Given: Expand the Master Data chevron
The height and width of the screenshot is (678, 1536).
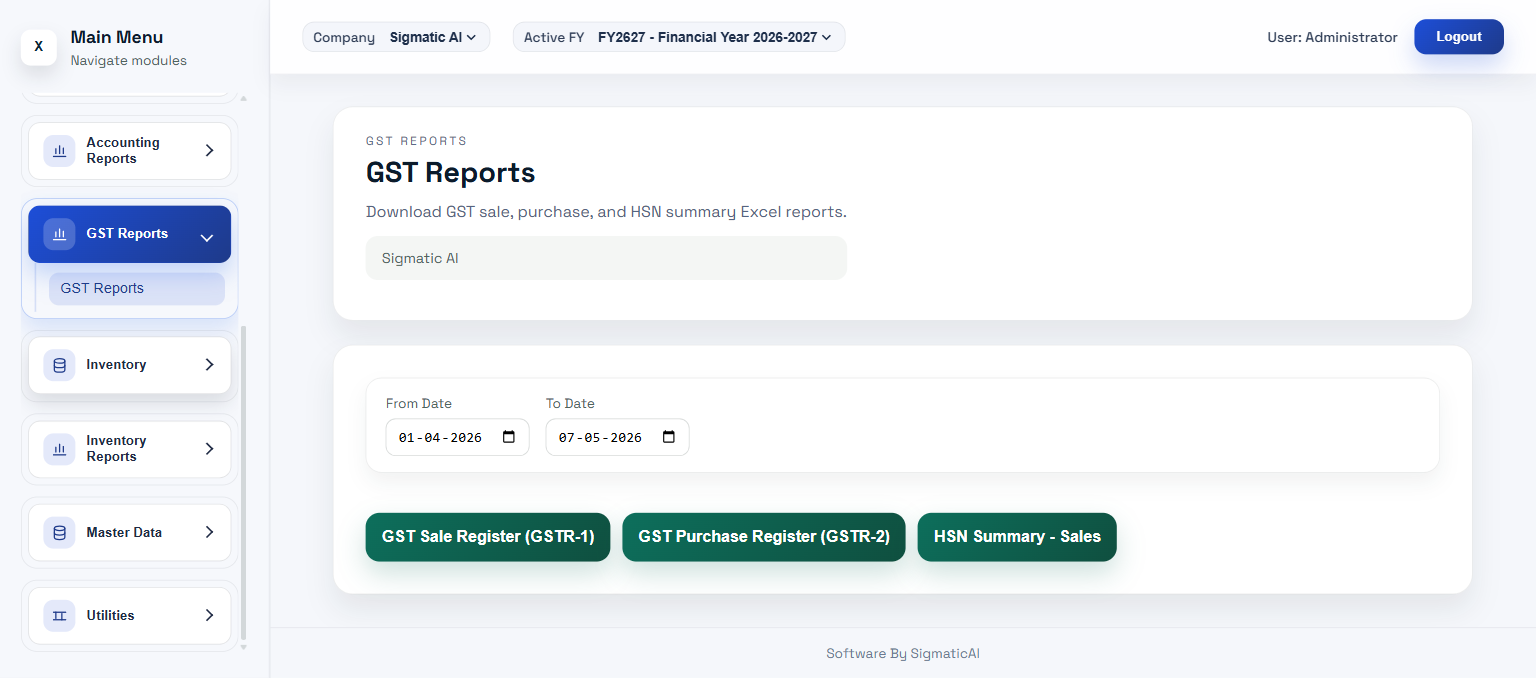Looking at the screenshot, I should (209, 532).
